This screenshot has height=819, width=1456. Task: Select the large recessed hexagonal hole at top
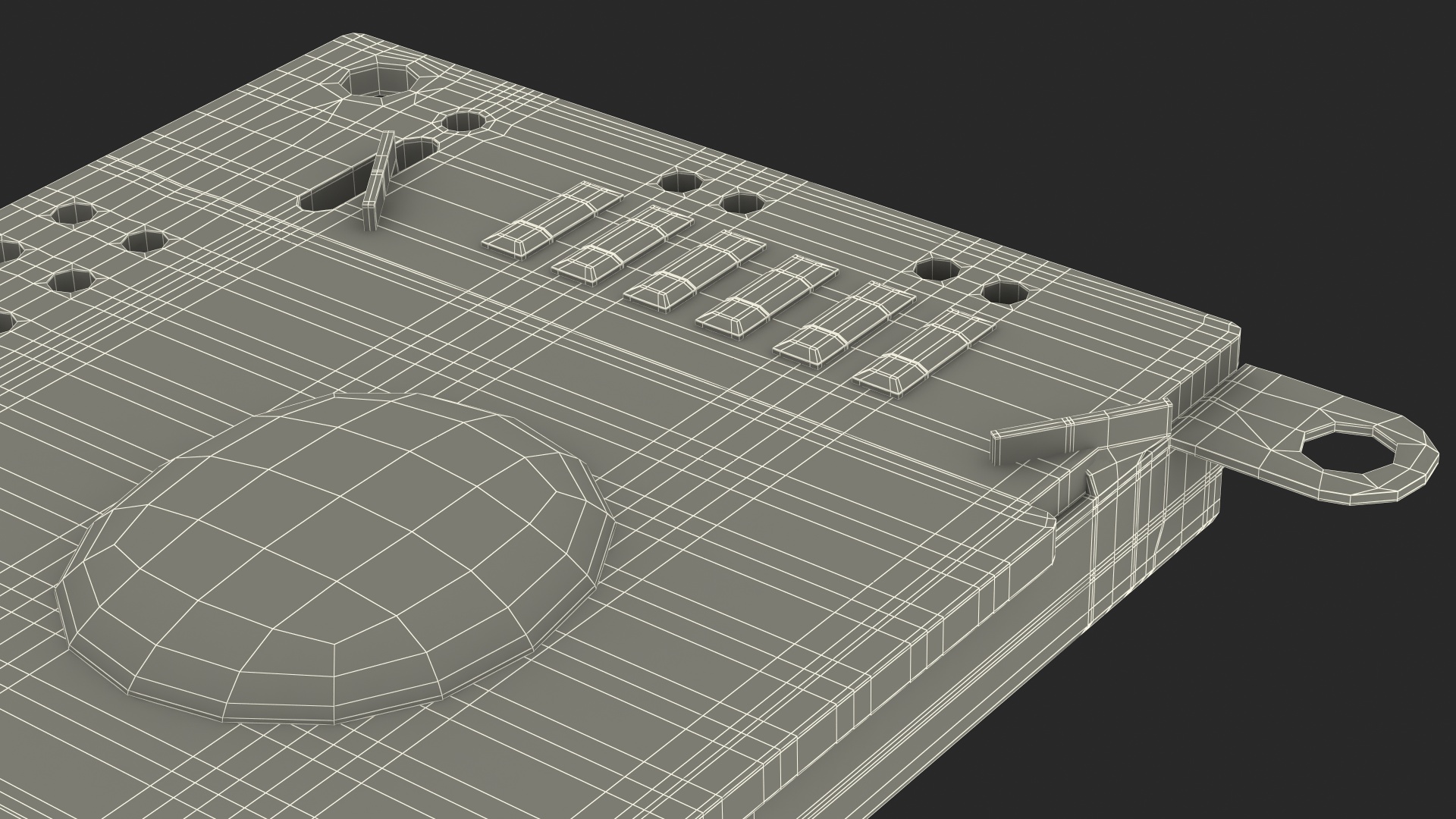coord(379,80)
